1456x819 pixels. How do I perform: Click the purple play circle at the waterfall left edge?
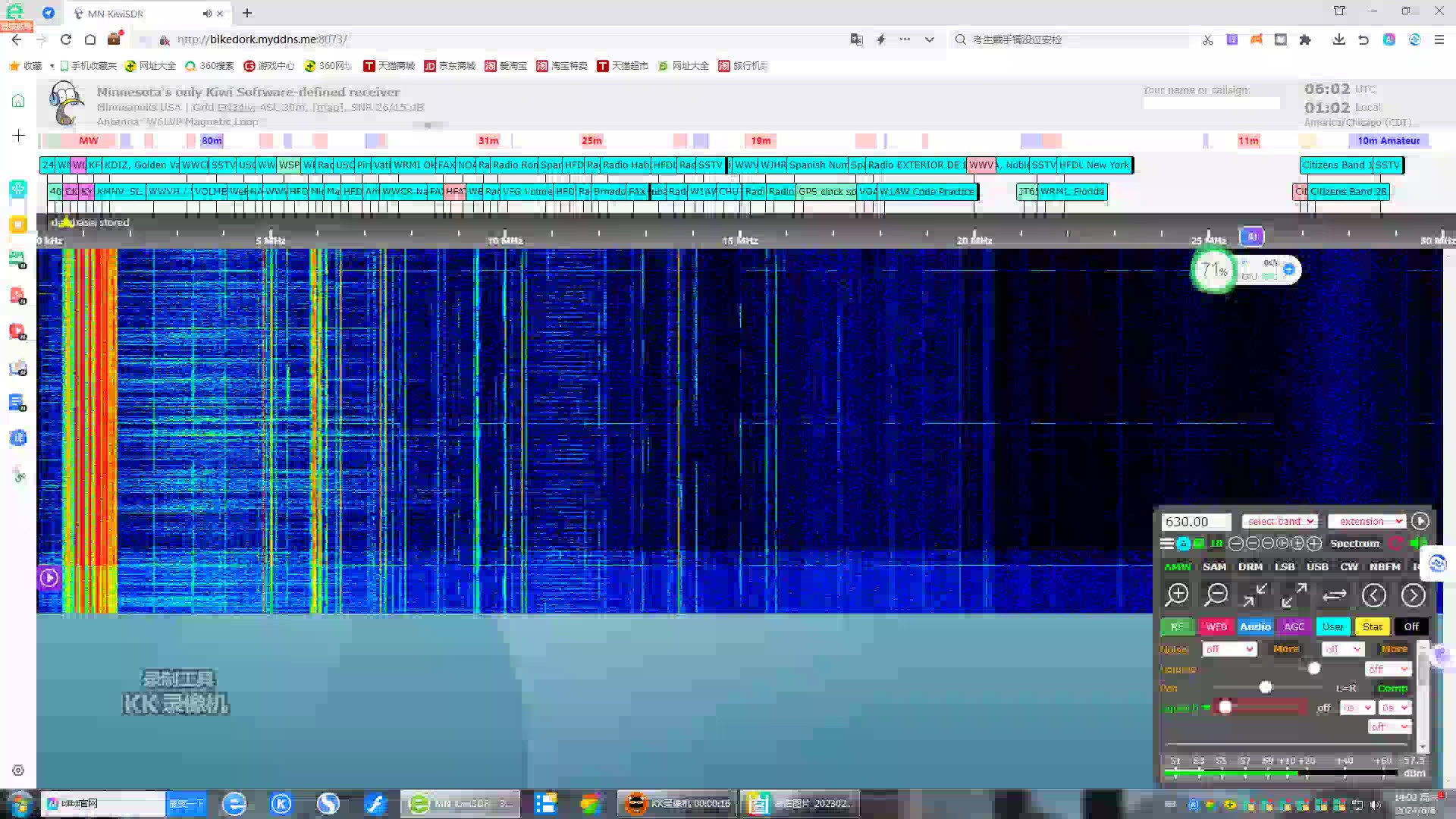[49, 578]
